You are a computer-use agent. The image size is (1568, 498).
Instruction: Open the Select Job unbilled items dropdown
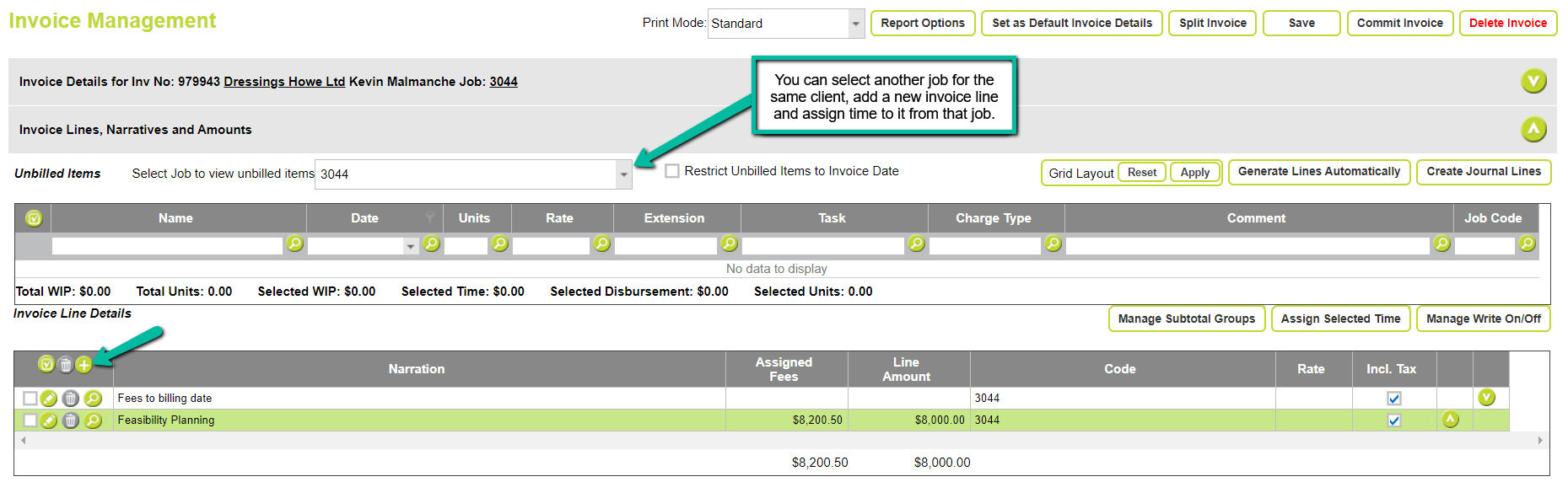(x=624, y=174)
